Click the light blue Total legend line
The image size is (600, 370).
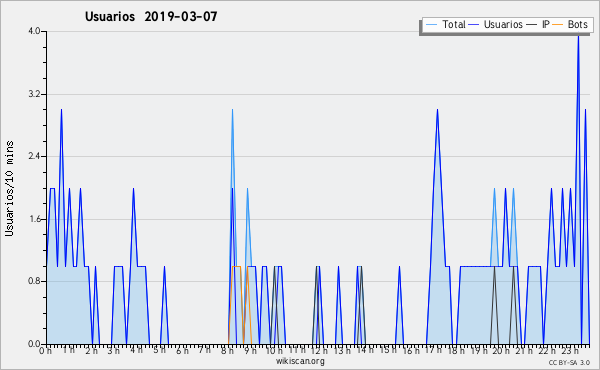coord(432,25)
